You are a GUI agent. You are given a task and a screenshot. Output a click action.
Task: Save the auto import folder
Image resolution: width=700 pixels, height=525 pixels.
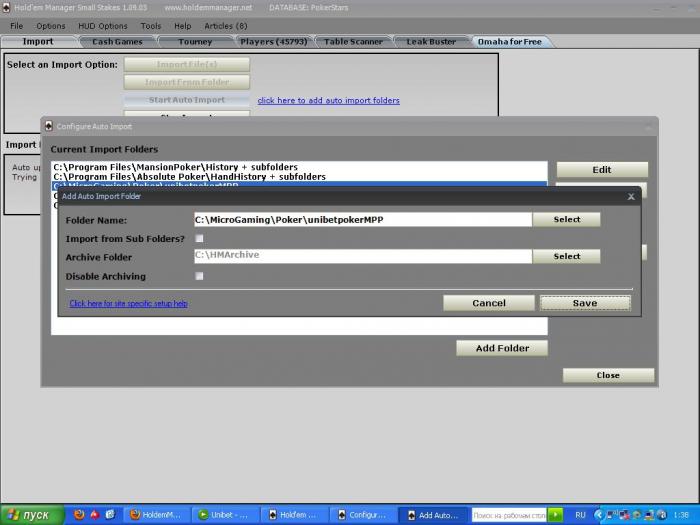pyautogui.click(x=585, y=303)
